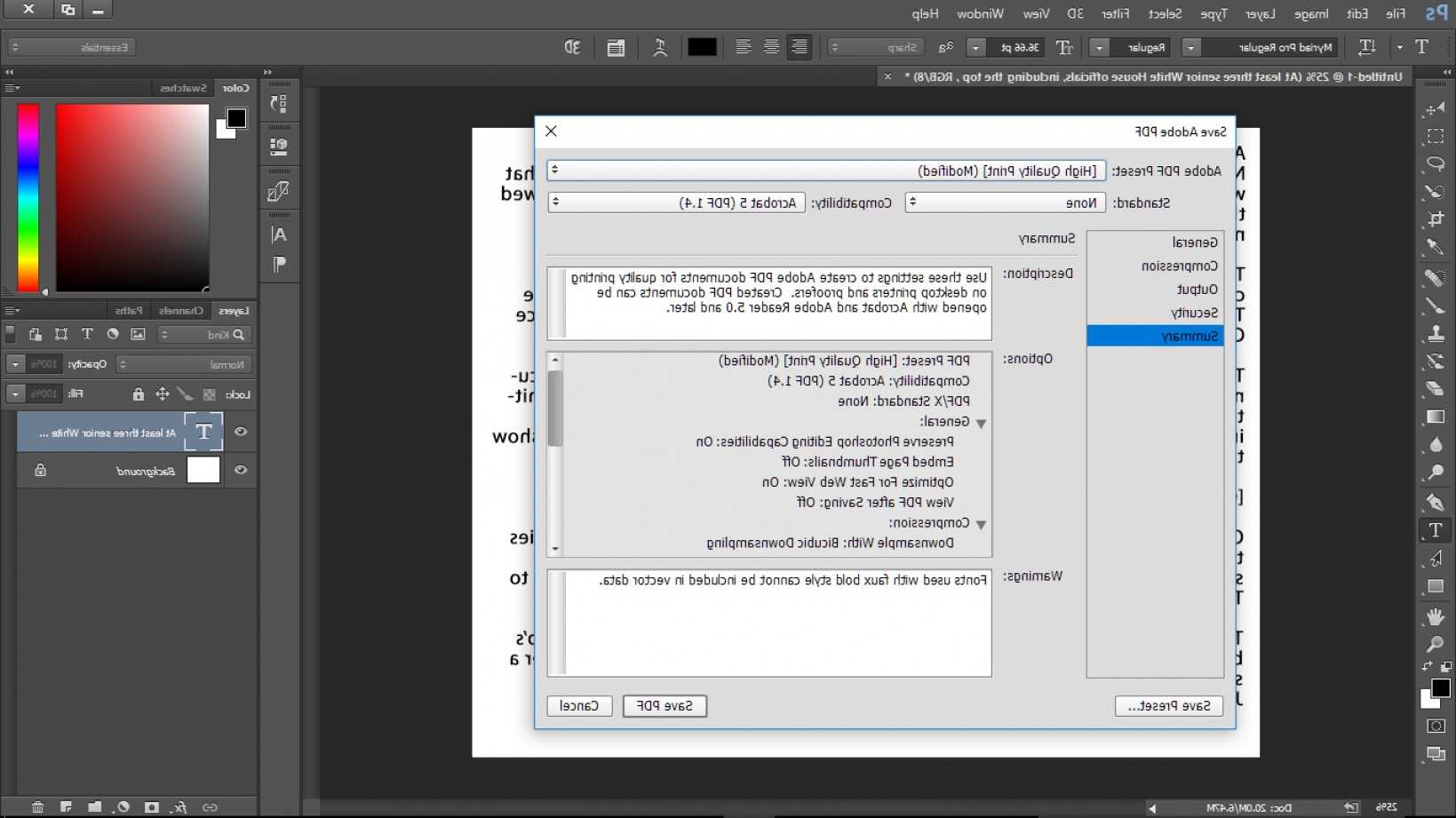This screenshot has width=1456, height=818.
Task: Select General in the PDF dialog list
Action: tap(1155, 242)
